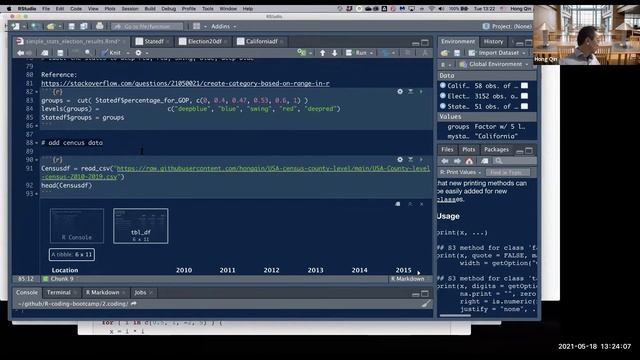Open the Knit options dropdown arrow
Image resolution: width=640 pixels, height=360 pixels.
click(128, 53)
